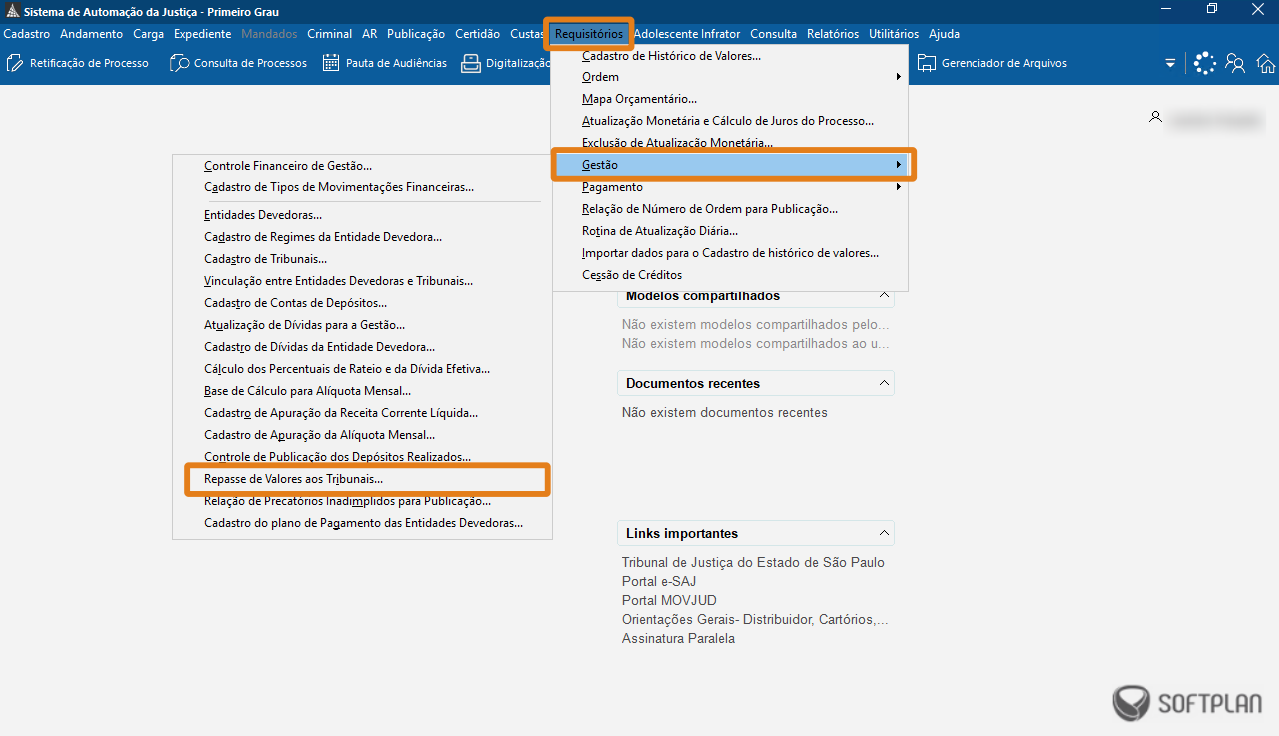Open the Requisitórios menu
1279x736 pixels.
(x=589, y=34)
